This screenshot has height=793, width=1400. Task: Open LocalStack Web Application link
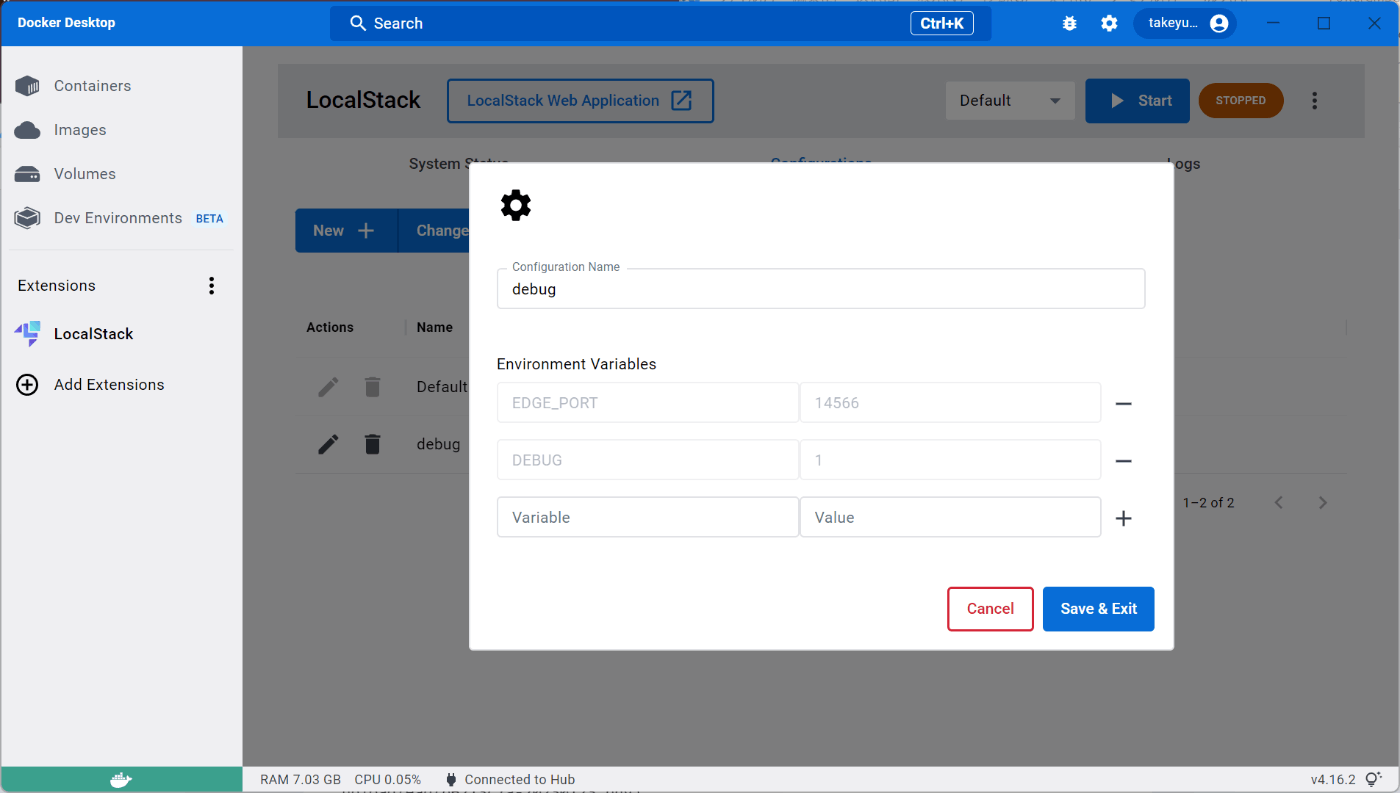coord(580,101)
